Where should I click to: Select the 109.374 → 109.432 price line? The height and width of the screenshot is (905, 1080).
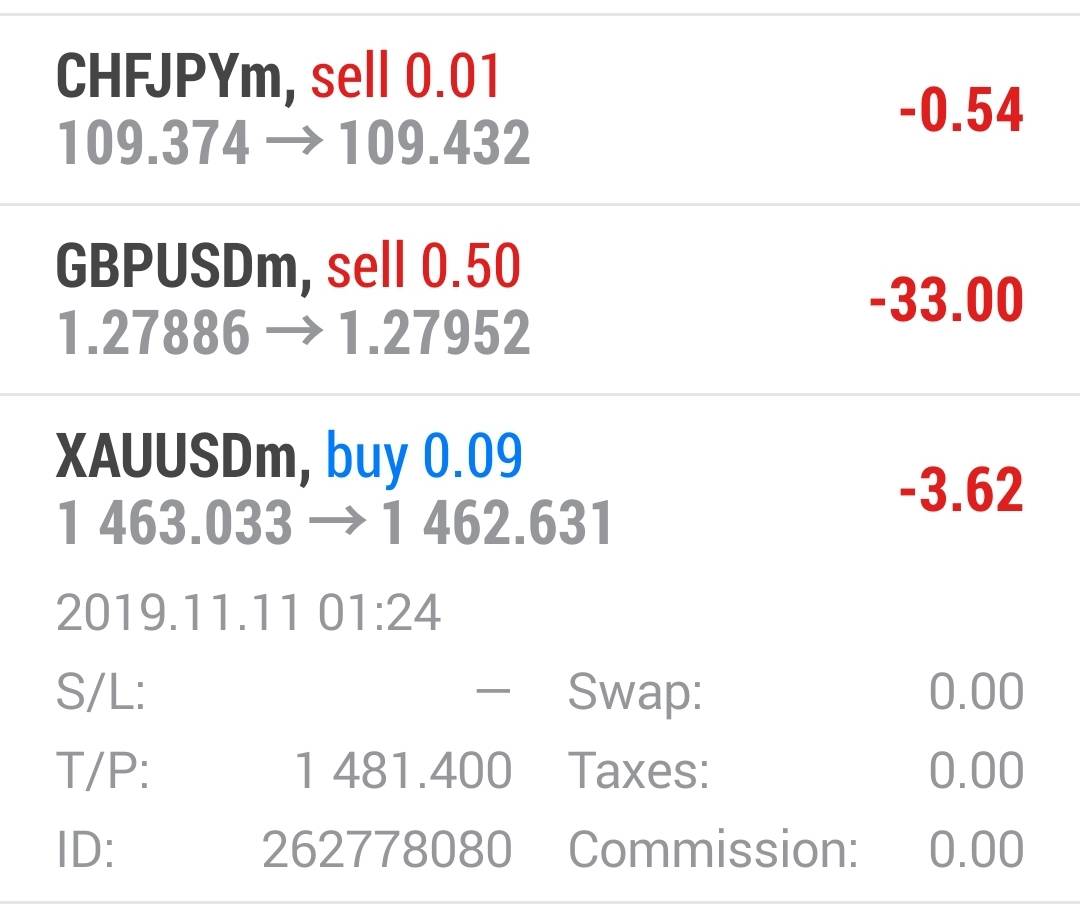point(293,144)
